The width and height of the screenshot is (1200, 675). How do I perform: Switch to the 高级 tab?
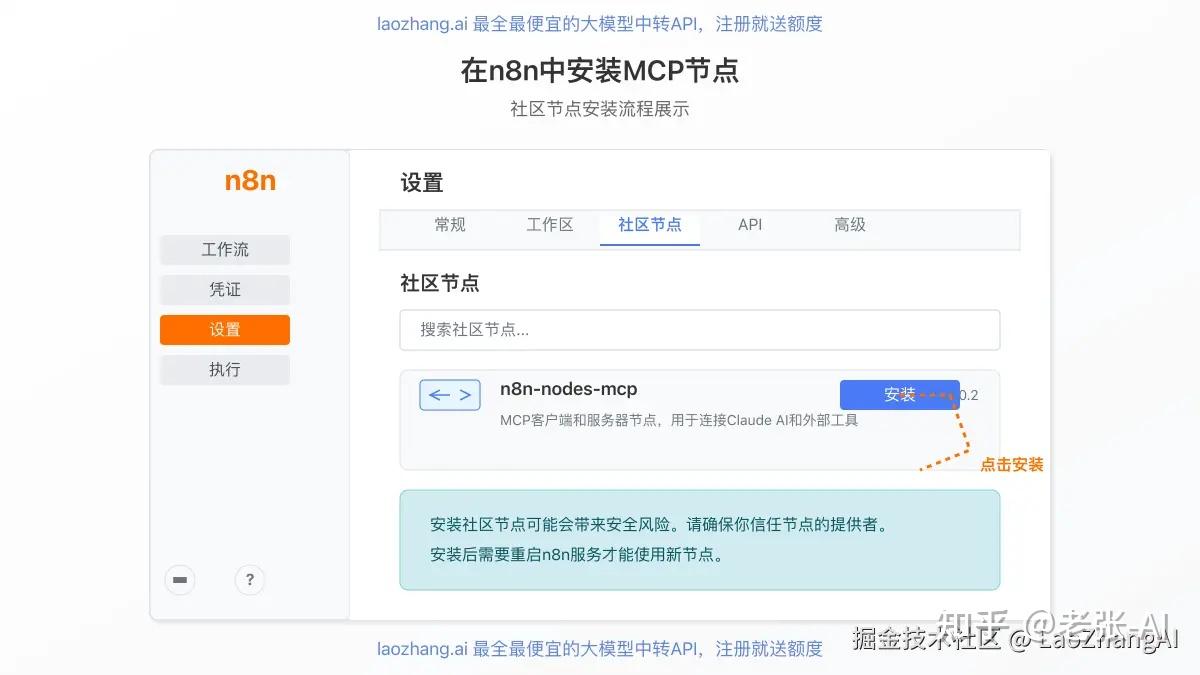849,225
